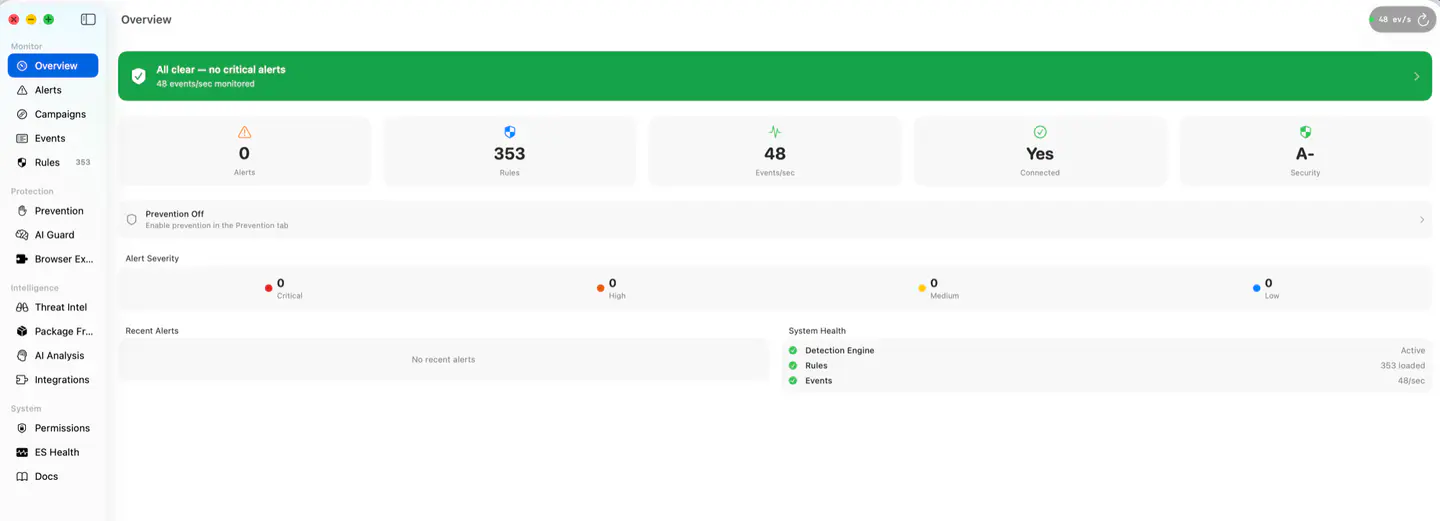Click the Overview page title in header
1440x521 pixels.
(146, 19)
